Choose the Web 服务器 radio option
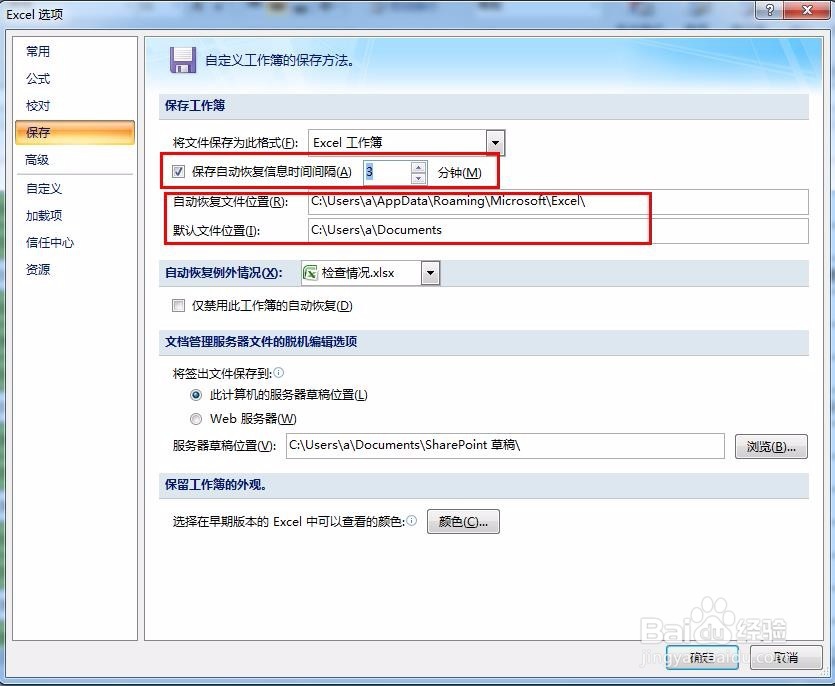This screenshot has width=835, height=686. pyautogui.click(x=196, y=419)
